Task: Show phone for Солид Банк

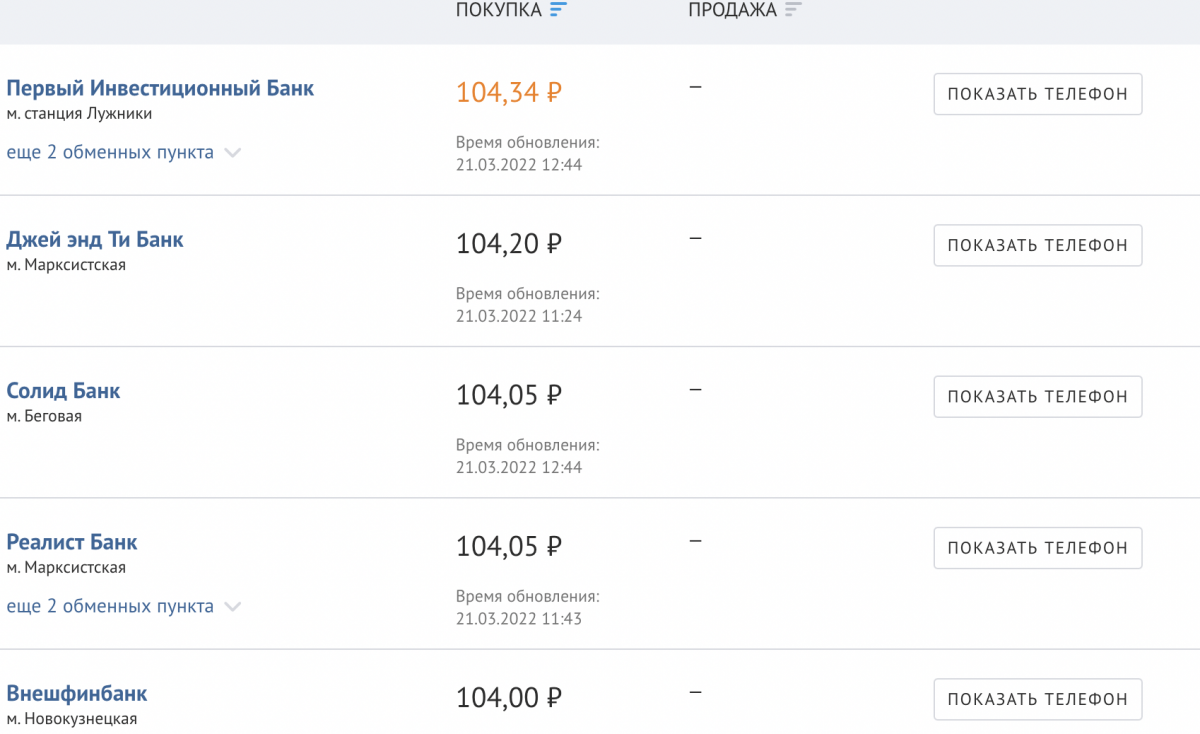Action: [1038, 396]
